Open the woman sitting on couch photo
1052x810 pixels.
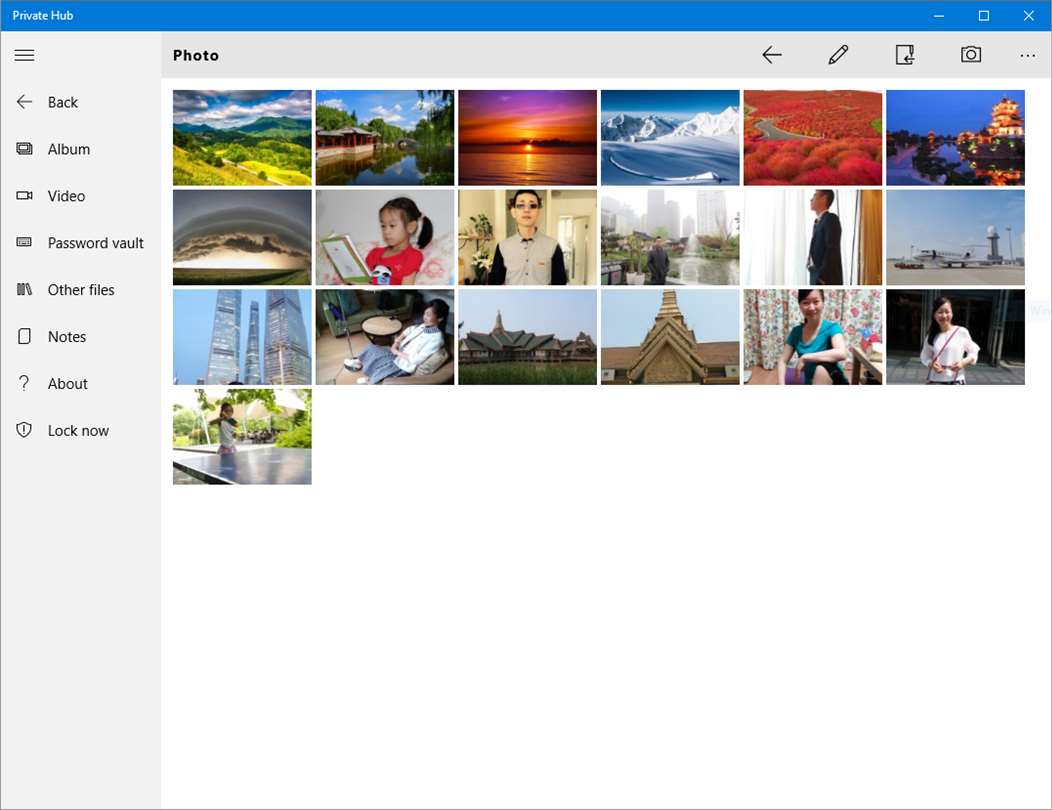pyautogui.click(x=385, y=337)
